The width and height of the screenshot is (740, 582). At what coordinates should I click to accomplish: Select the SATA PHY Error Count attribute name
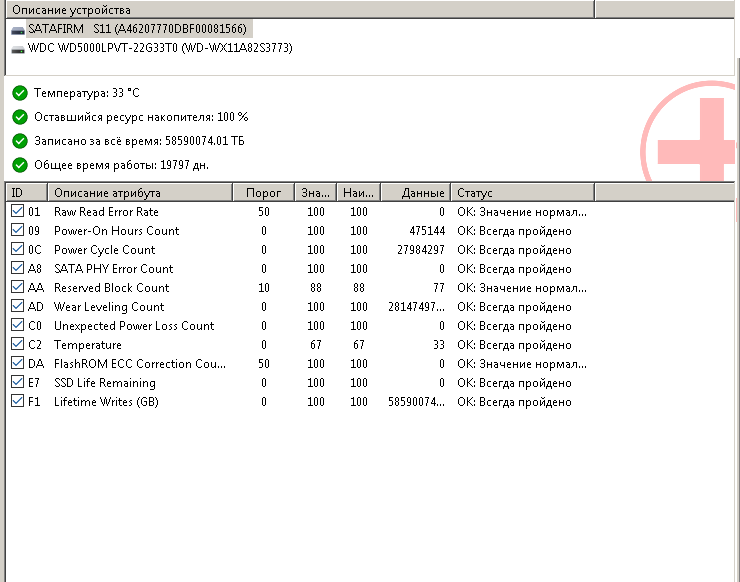[113, 269]
